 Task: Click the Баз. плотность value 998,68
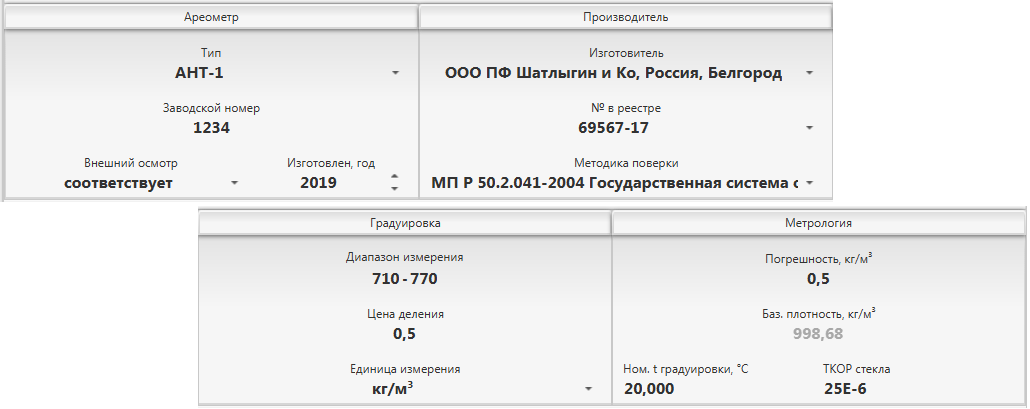pos(818,334)
